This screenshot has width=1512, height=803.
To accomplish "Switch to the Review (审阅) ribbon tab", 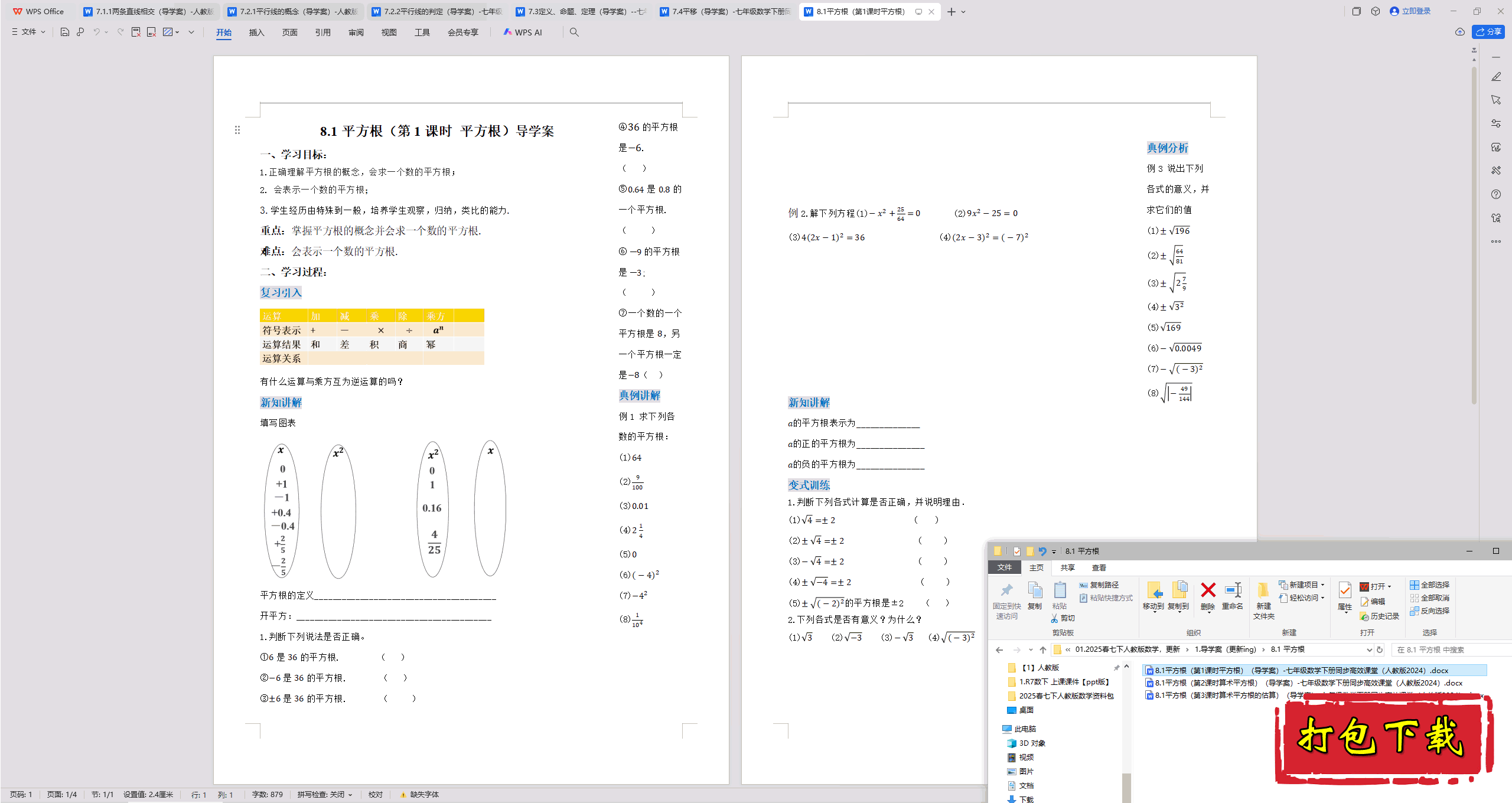I will (x=356, y=32).
